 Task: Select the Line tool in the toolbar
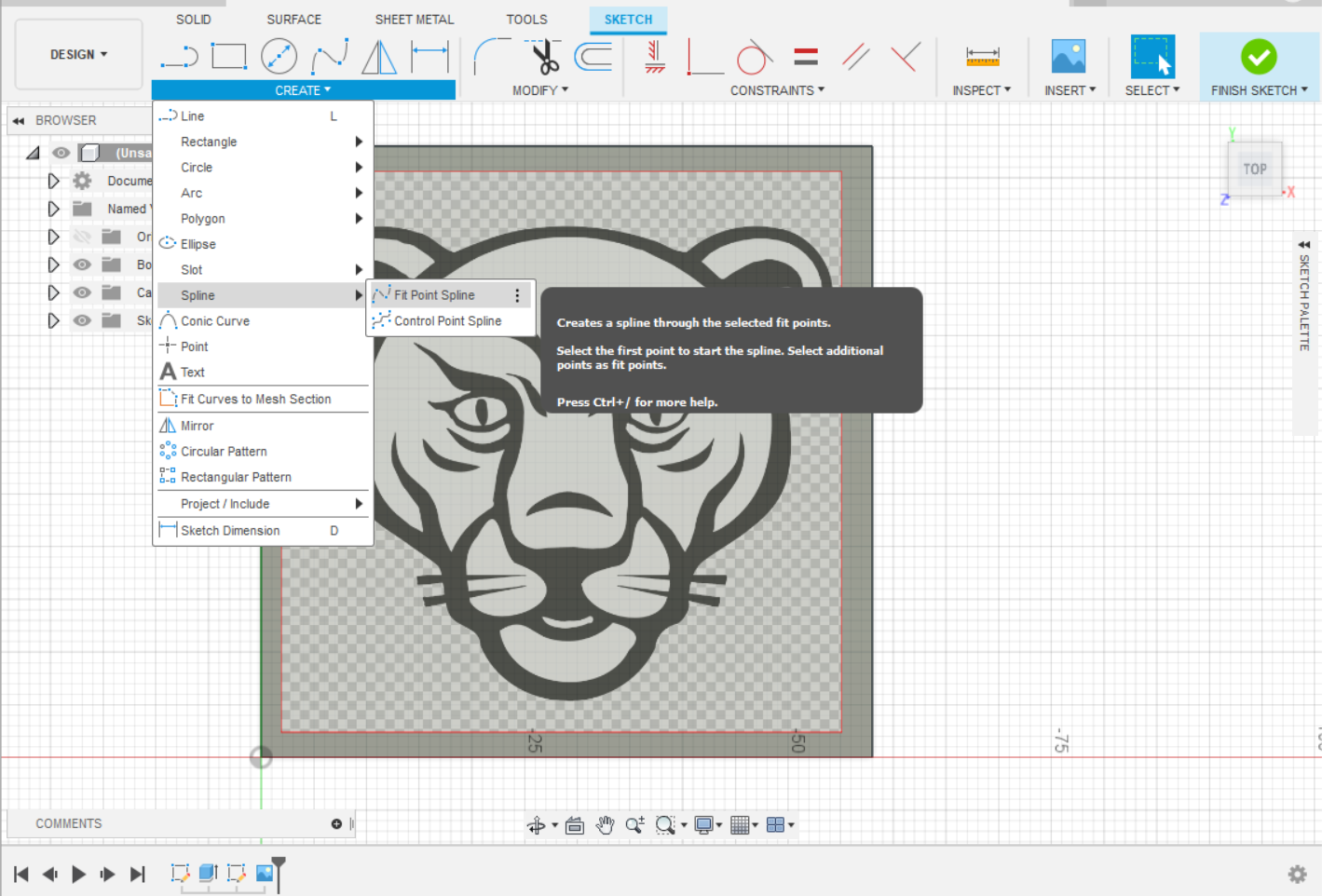pos(179,57)
